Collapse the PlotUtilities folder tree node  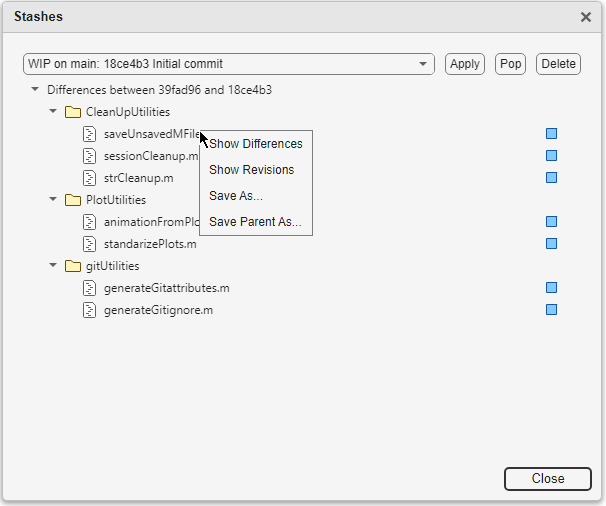pos(53,200)
